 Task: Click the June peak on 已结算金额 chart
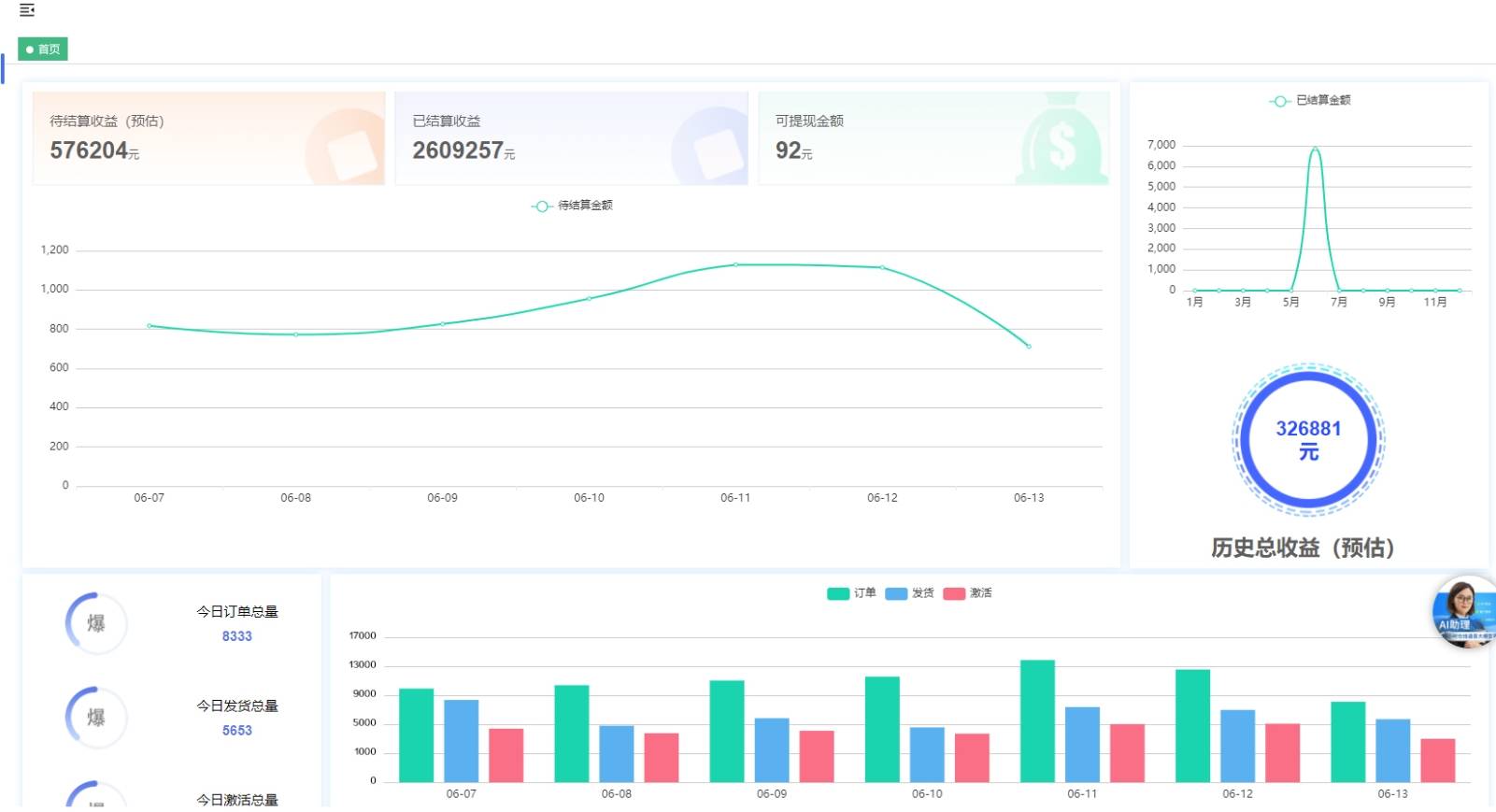1315,149
